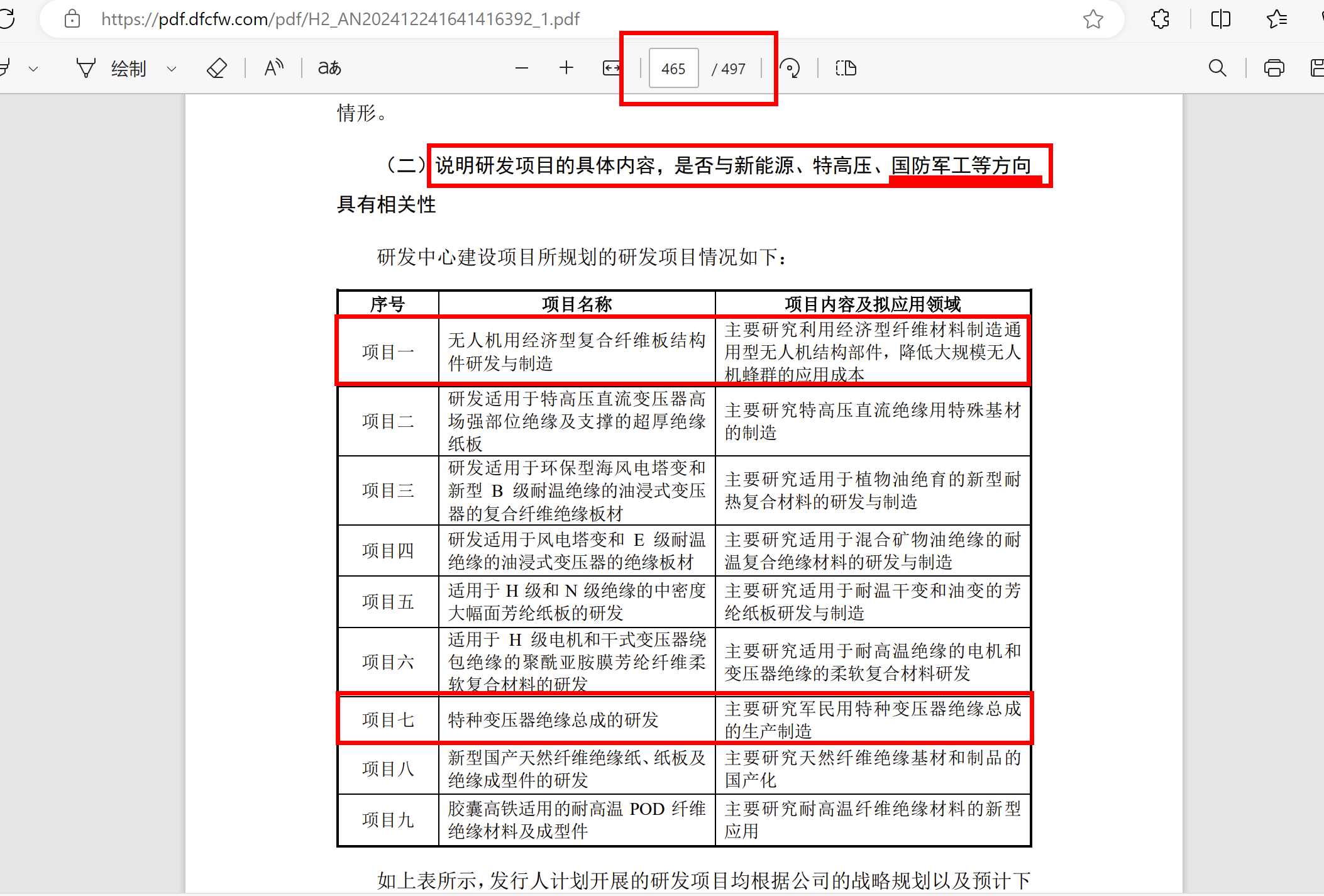Select the 项目八 cell

388,768
